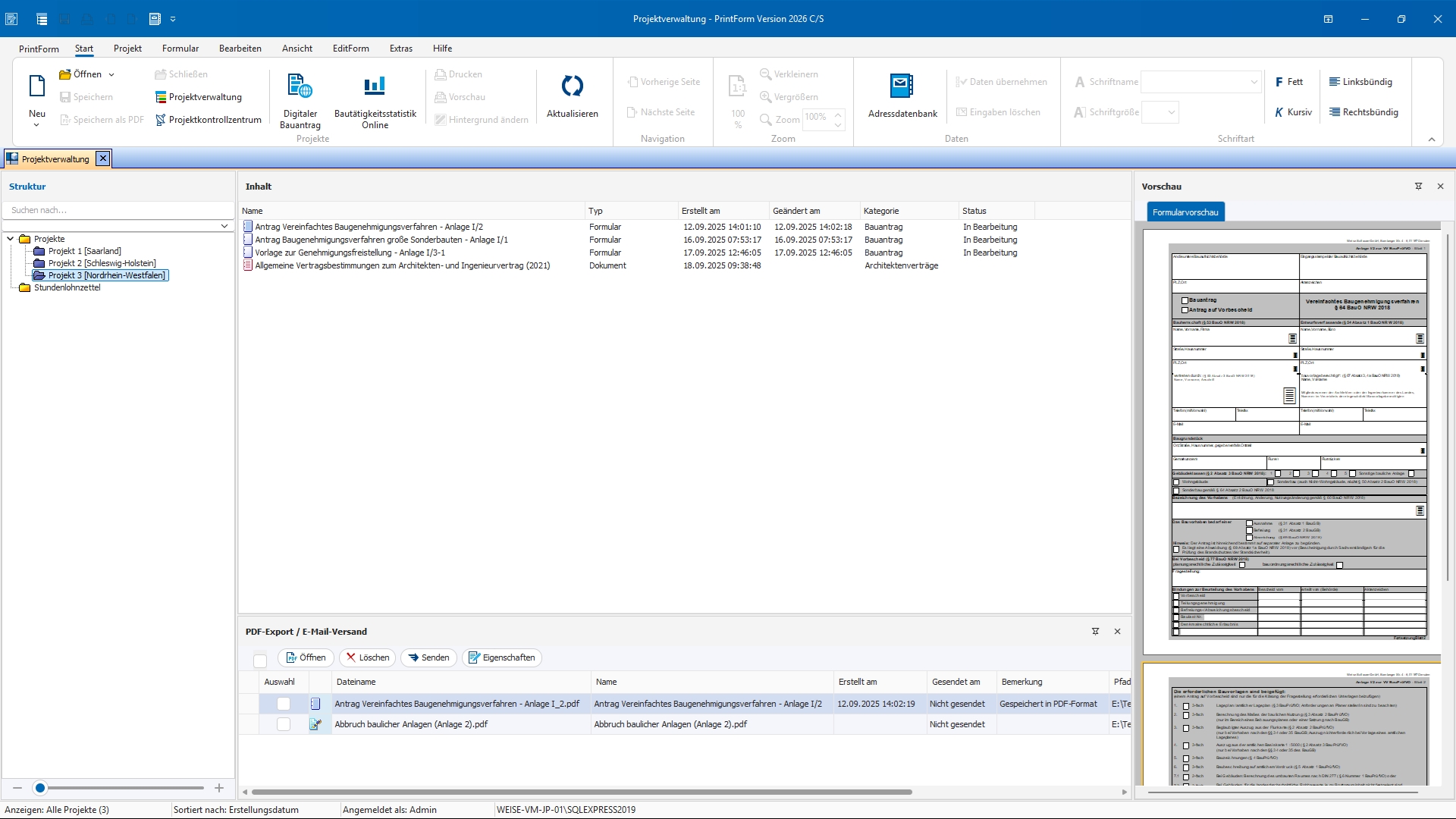Click the Aktualisieren refresh icon
Image resolution: width=1456 pixels, height=819 pixels.
[x=572, y=86]
